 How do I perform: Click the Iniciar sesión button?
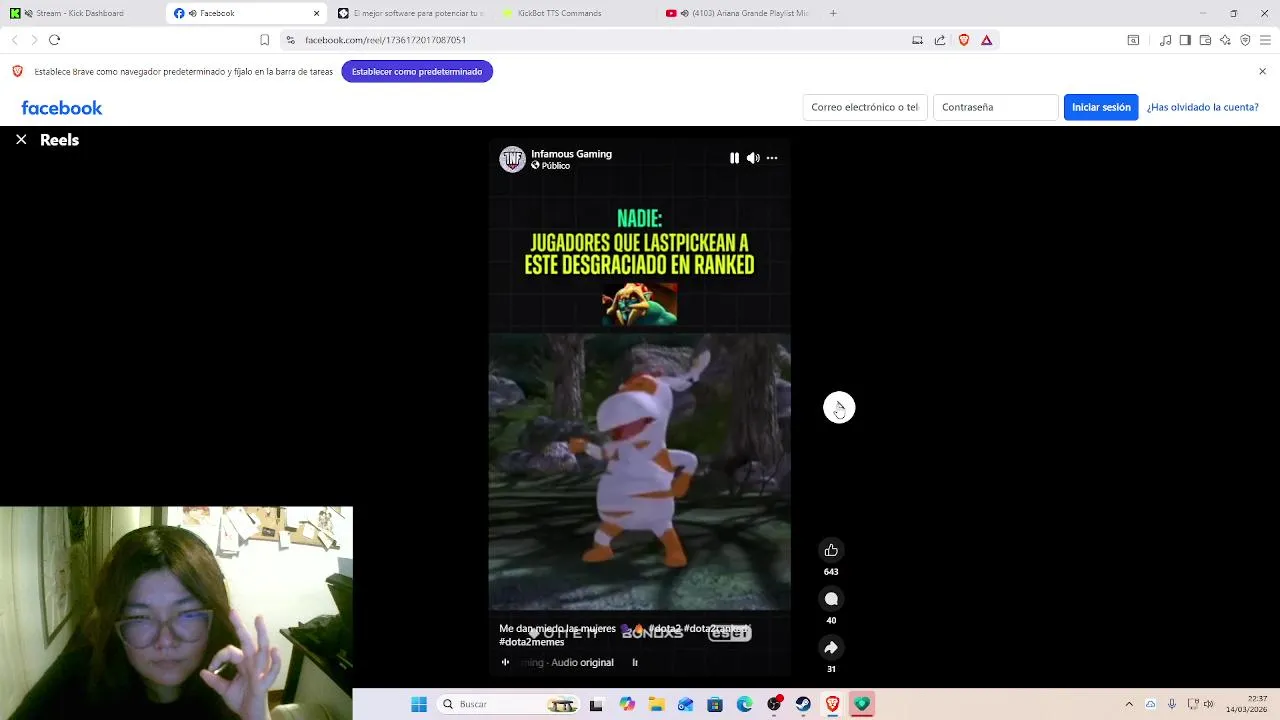(x=1101, y=107)
